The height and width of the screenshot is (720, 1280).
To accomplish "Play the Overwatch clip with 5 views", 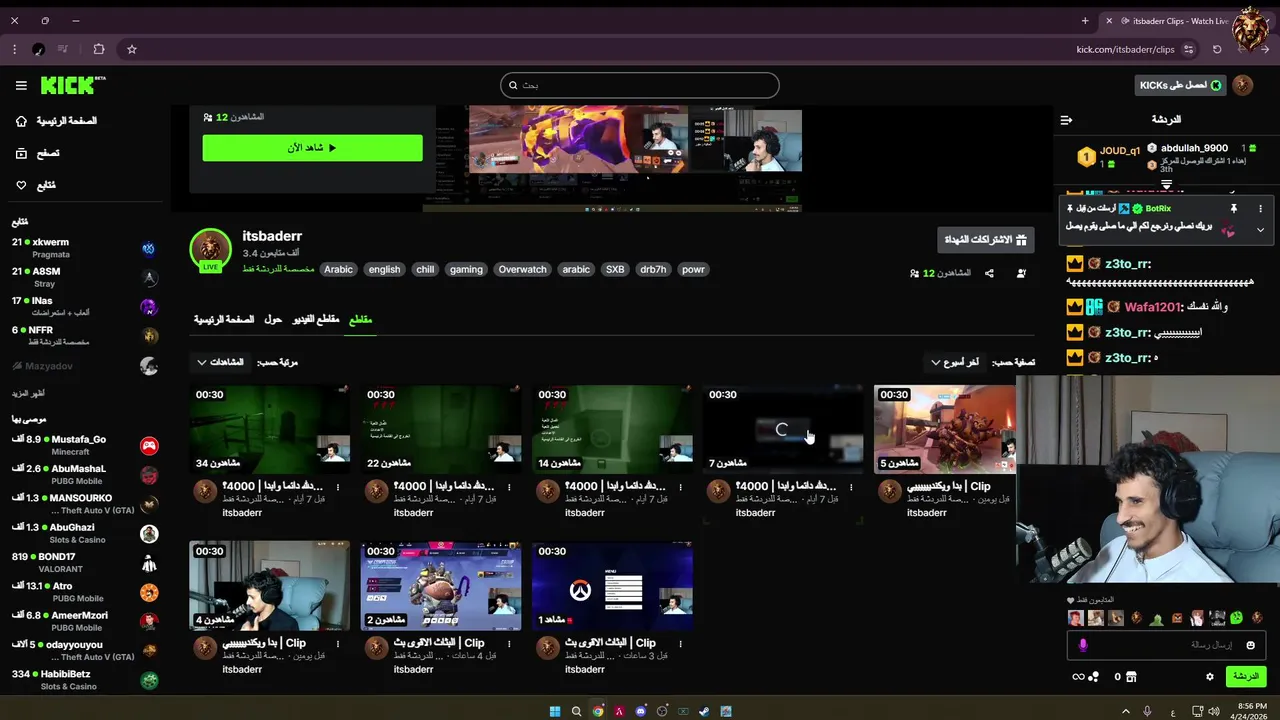I will pos(945,429).
